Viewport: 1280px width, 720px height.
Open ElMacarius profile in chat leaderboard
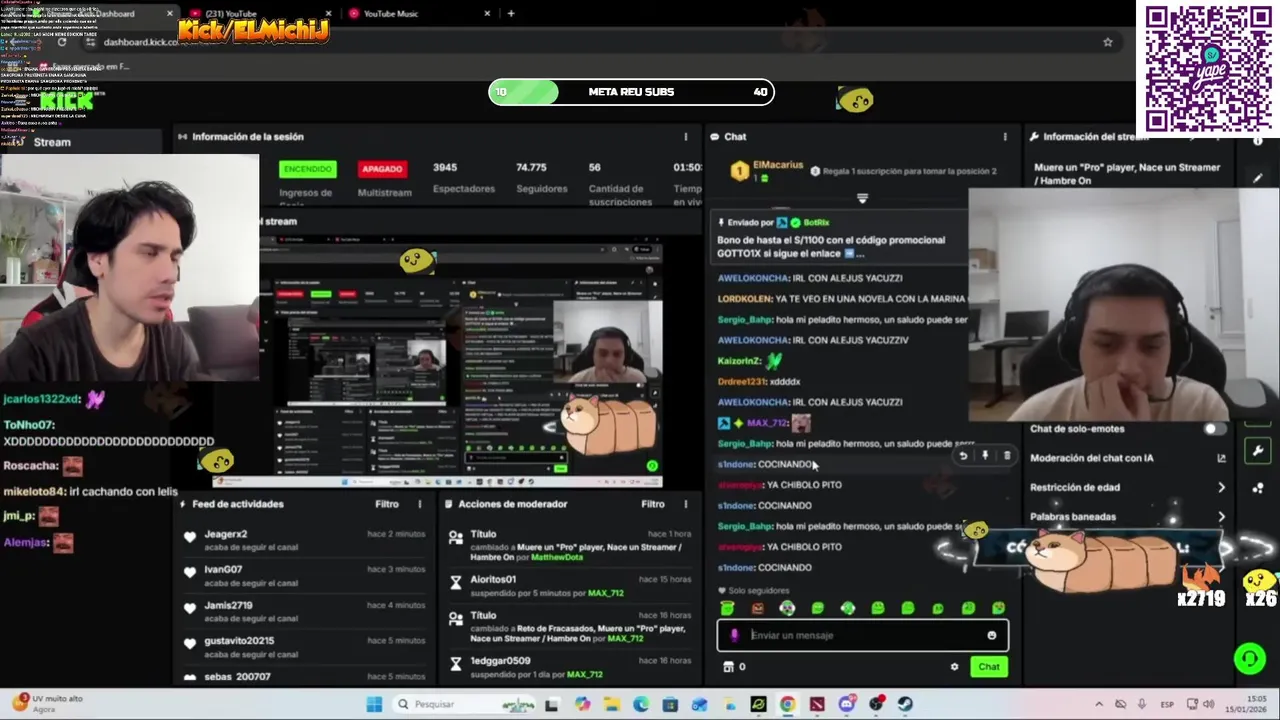pyautogui.click(x=778, y=165)
